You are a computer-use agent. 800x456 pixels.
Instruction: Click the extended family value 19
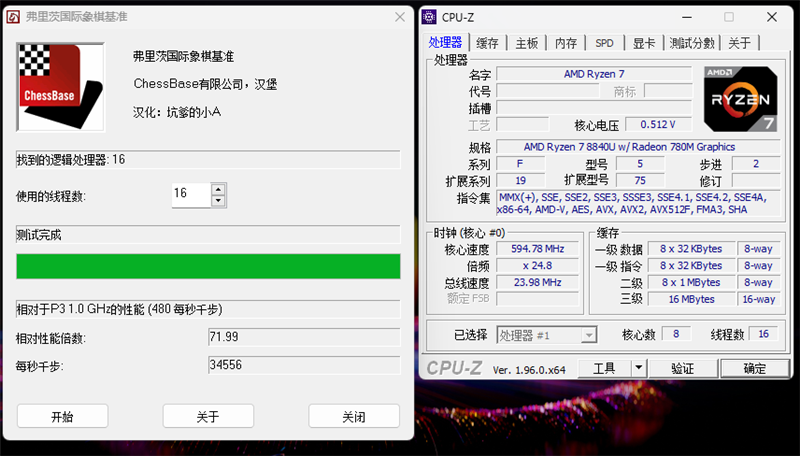pyautogui.click(x=520, y=181)
